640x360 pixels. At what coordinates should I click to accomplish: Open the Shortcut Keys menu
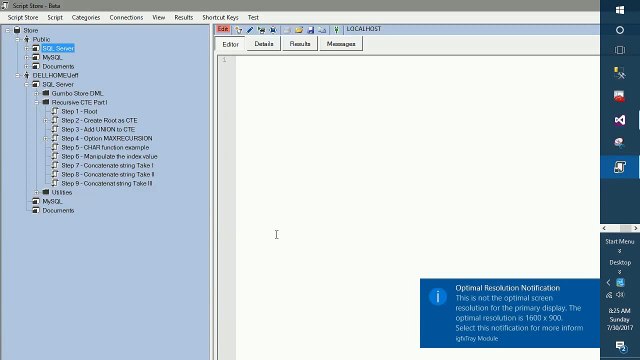(220, 18)
